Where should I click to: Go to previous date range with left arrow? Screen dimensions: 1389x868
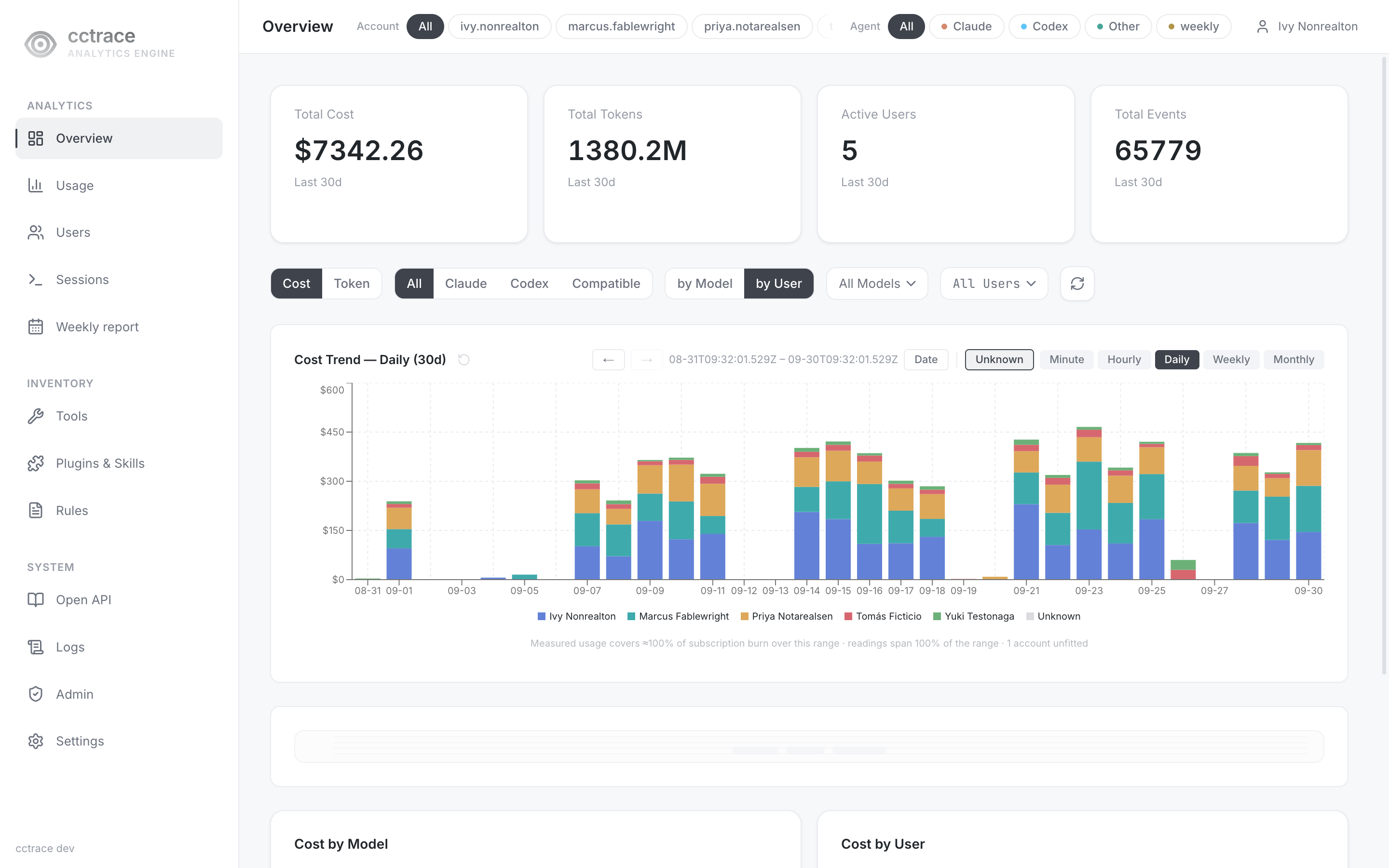click(608, 360)
